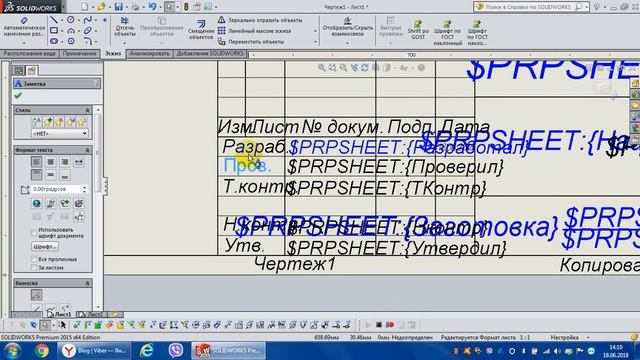This screenshot has width=640, height=360.
Task: Click Переместить объекты
Action: point(251,42)
